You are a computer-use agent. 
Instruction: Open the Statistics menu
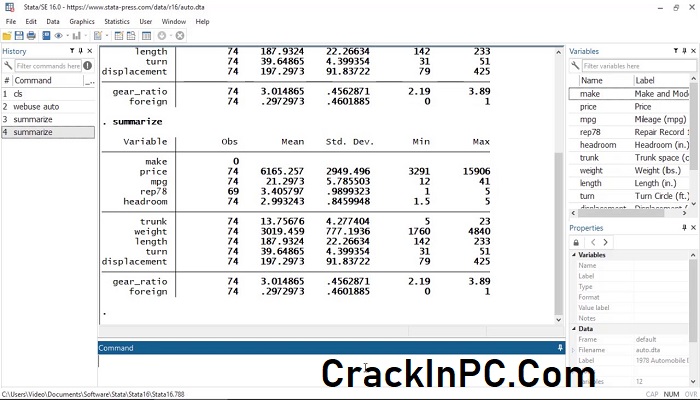[x=117, y=21]
